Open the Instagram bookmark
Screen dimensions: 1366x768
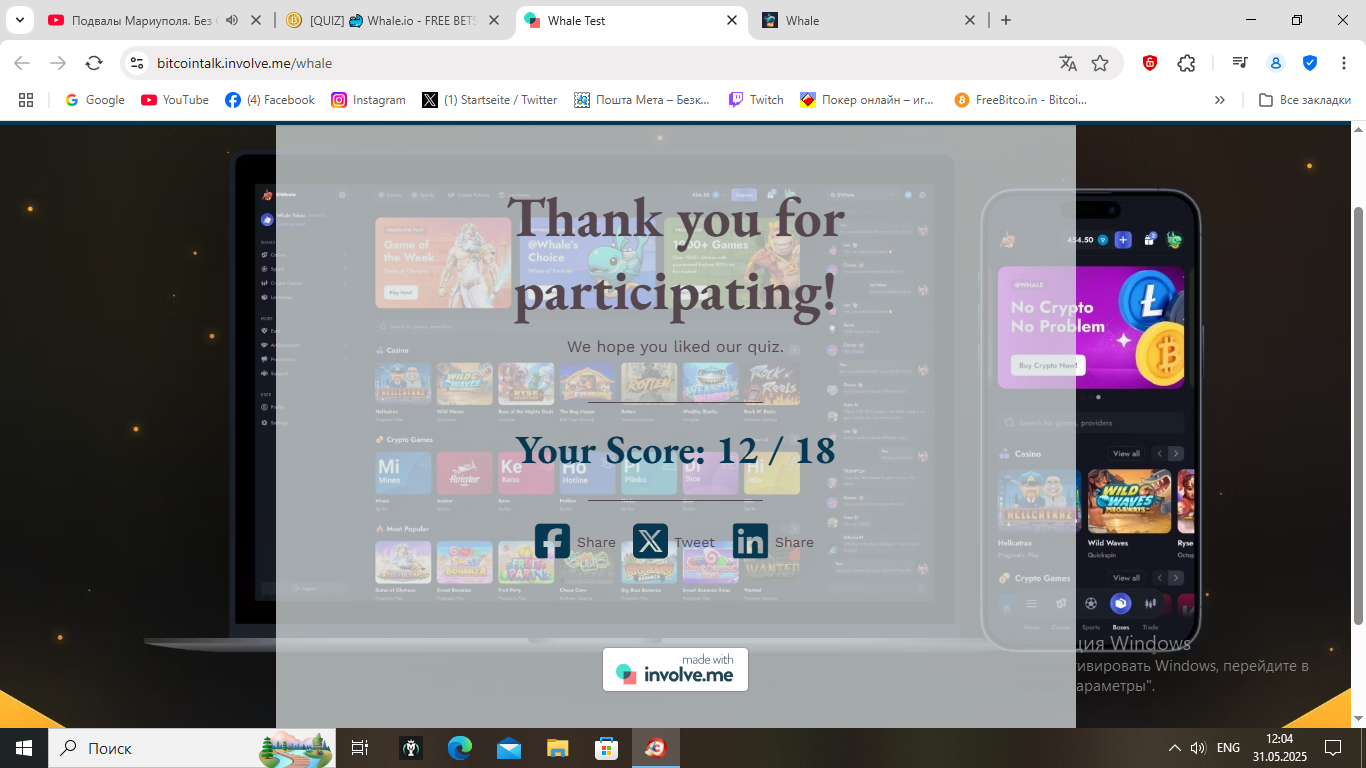369,100
